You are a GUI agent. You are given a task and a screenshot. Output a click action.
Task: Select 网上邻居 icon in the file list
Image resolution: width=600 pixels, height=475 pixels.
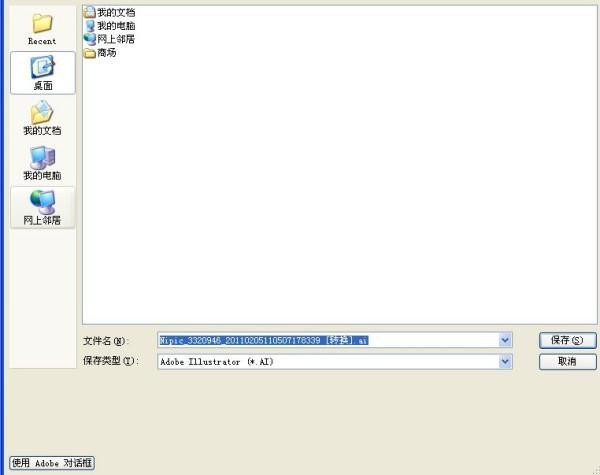click(x=90, y=39)
